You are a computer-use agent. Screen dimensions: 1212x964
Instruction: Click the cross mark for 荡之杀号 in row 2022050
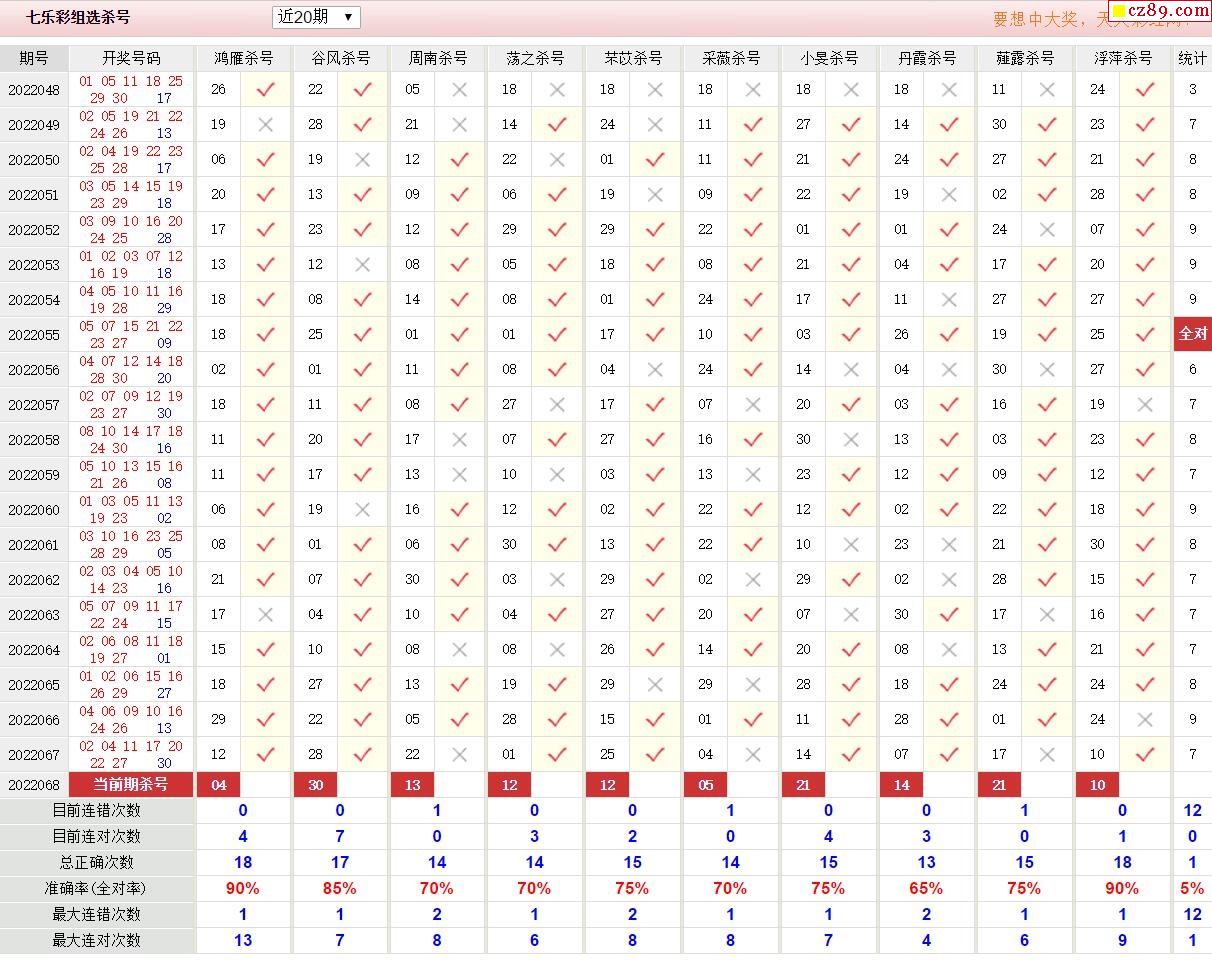(557, 159)
